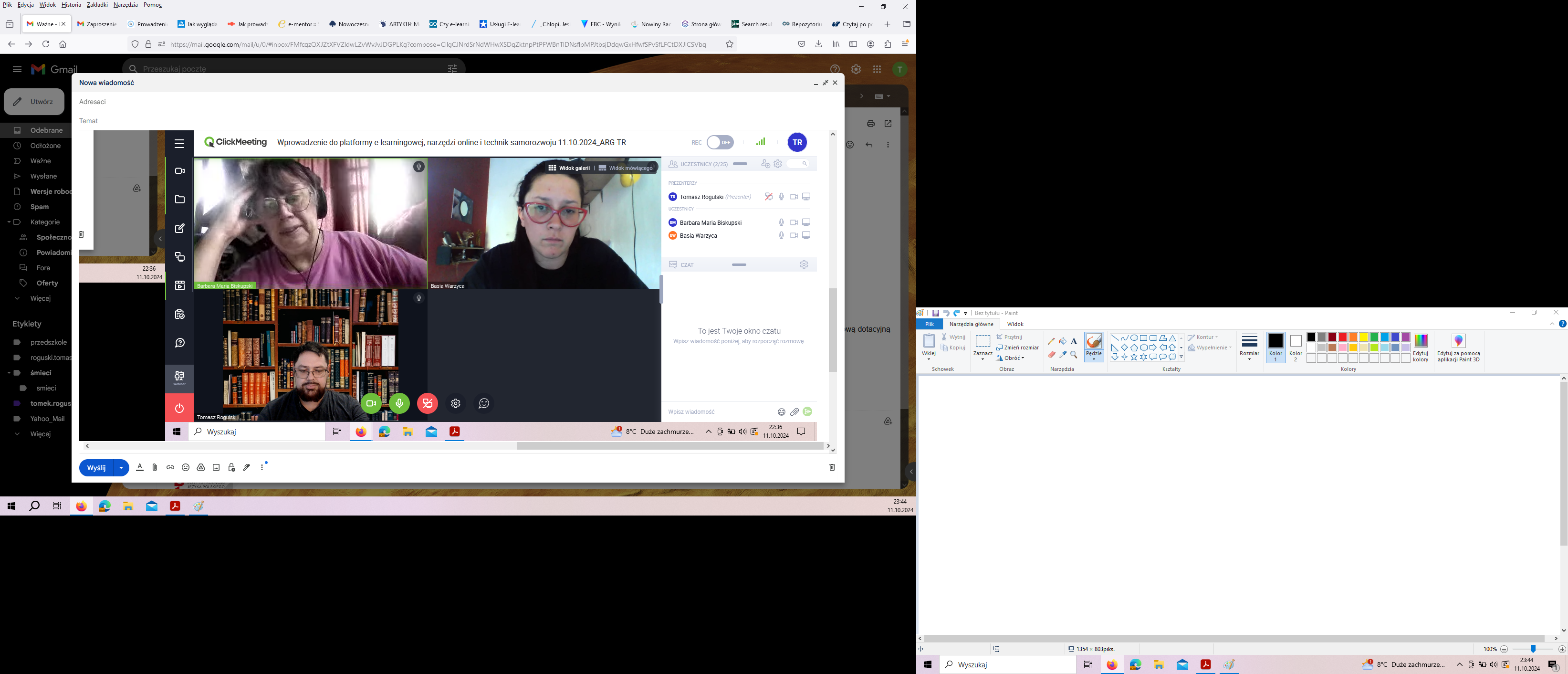Open the Historia menu in Firefox

pos(71,5)
